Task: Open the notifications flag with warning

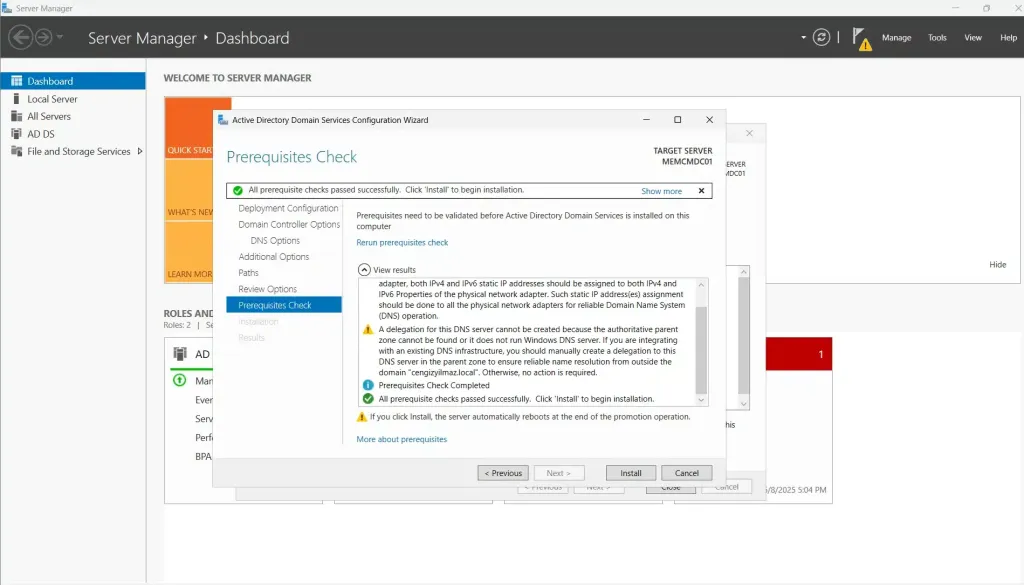Action: (x=861, y=39)
